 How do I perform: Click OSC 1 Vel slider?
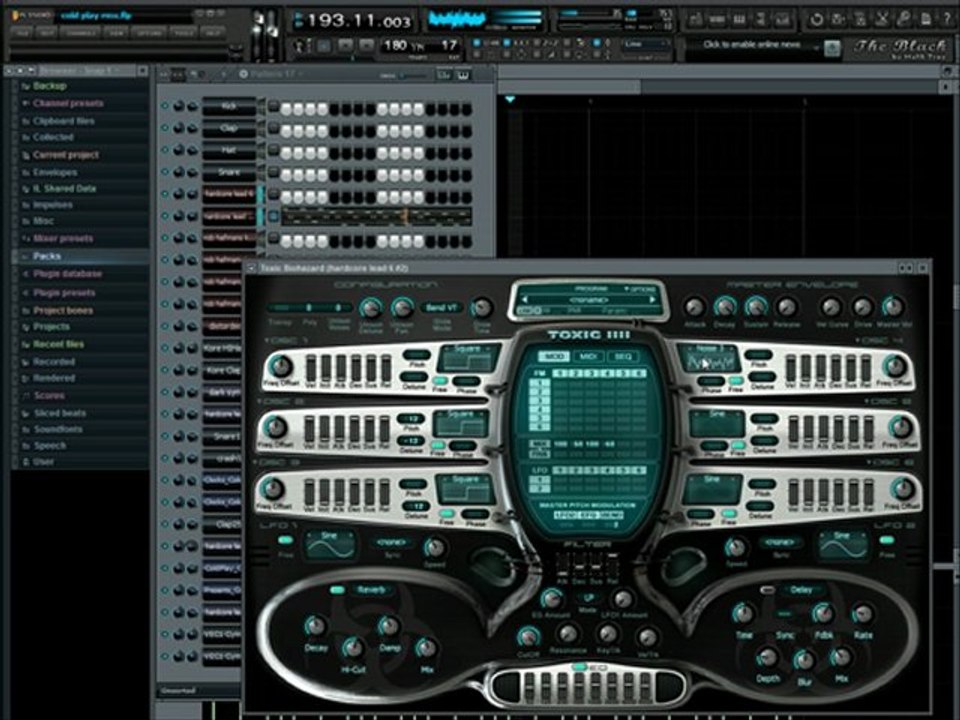point(311,368)
